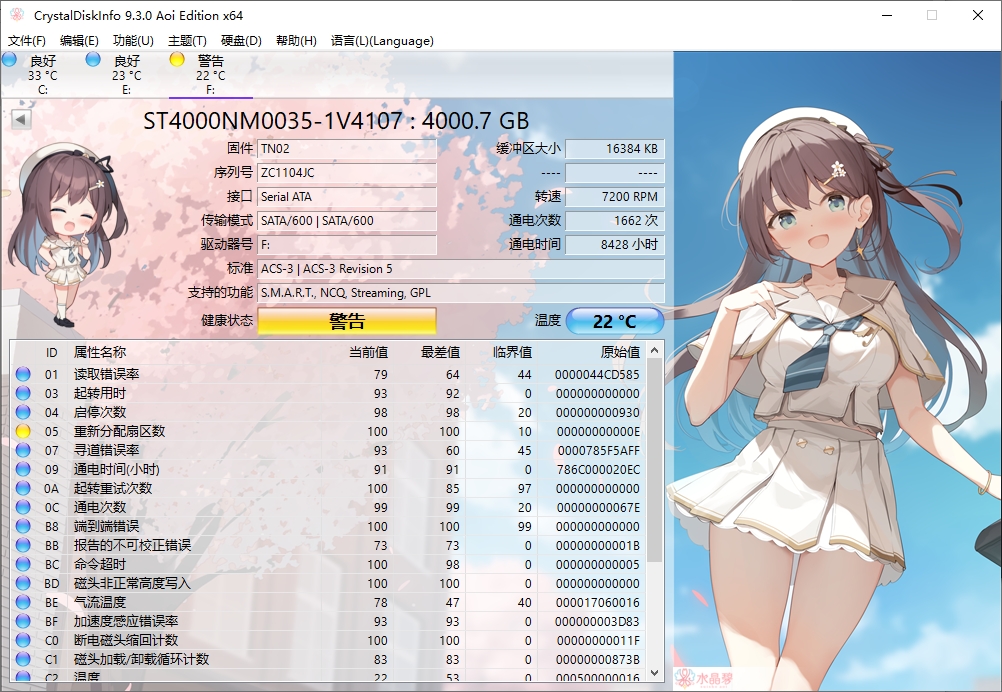1002x692 pixels.
Task: Click the status orb for 启停次数
Action: 23,412
